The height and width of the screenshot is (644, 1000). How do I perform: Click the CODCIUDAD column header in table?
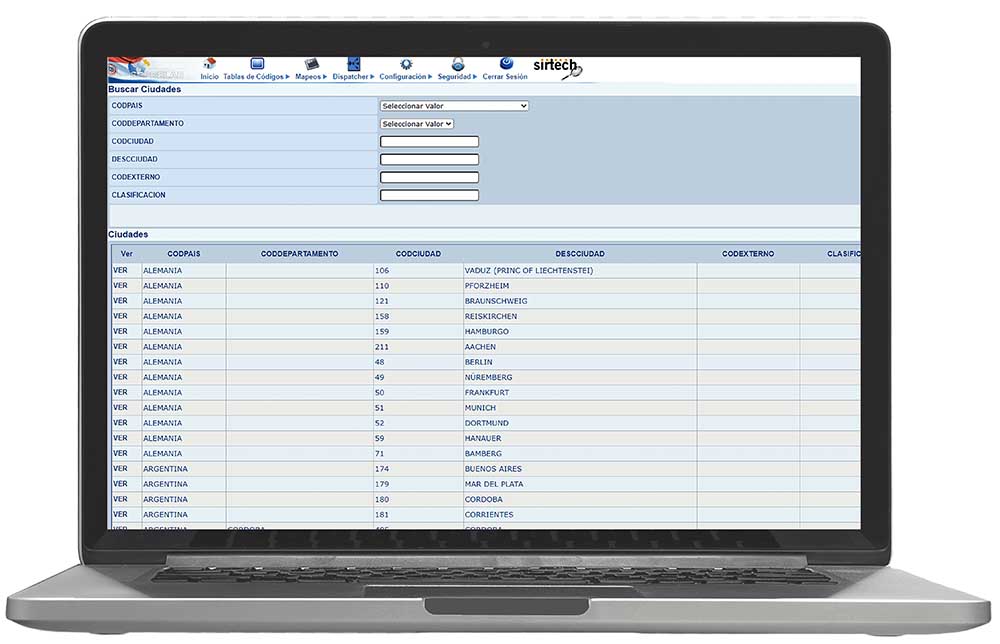pos(418,254)
